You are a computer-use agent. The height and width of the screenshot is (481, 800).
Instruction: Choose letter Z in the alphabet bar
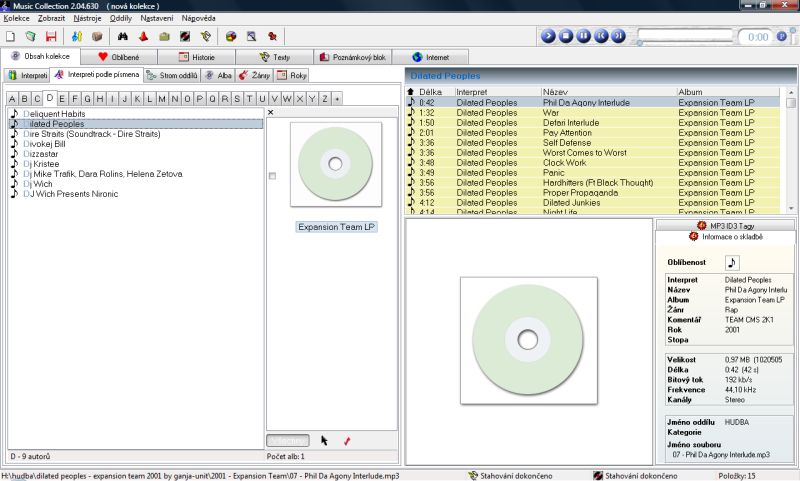pyautogui.click(x=324, y=99)
